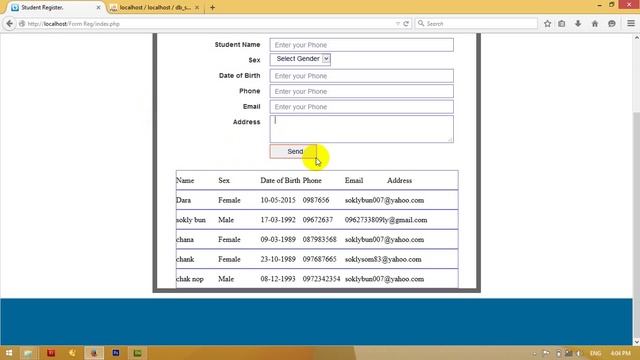Click email soklysom83@yahoo.com
640x360 pixels.
click(x=383, y=259)
